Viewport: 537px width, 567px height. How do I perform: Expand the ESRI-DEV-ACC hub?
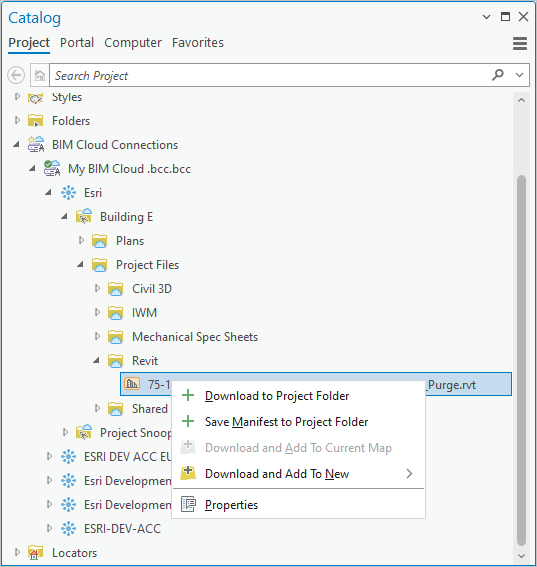pos(49,528)
